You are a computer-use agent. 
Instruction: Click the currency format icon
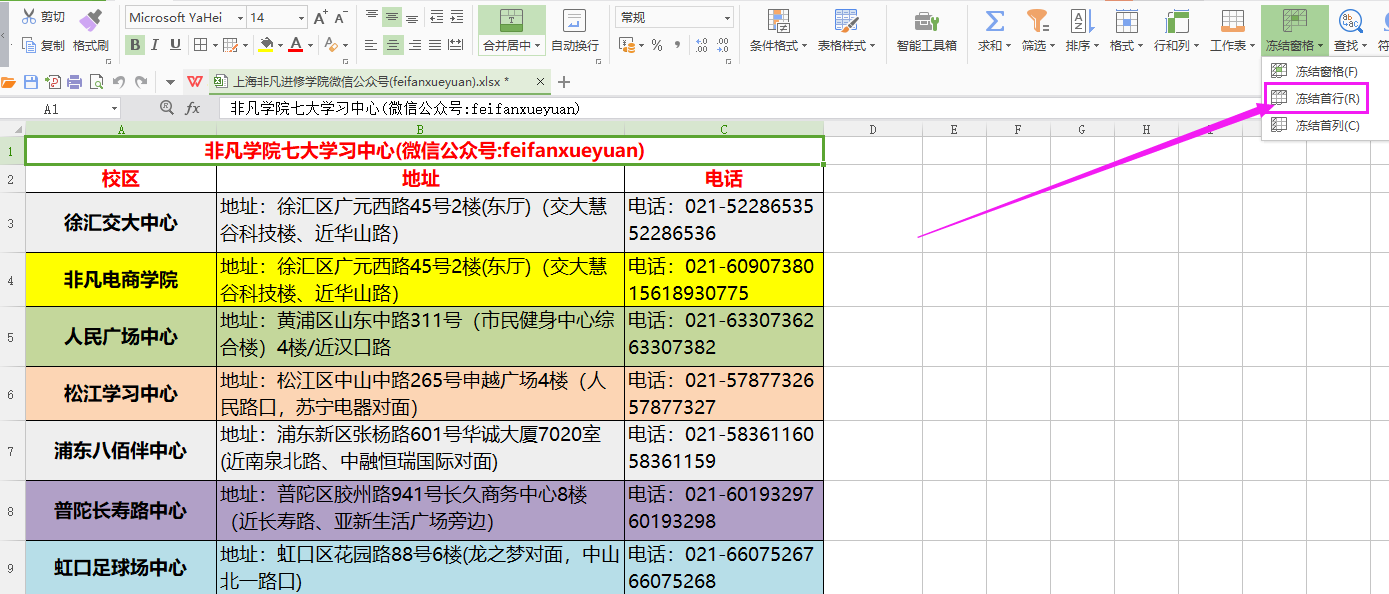coord(626,45)
